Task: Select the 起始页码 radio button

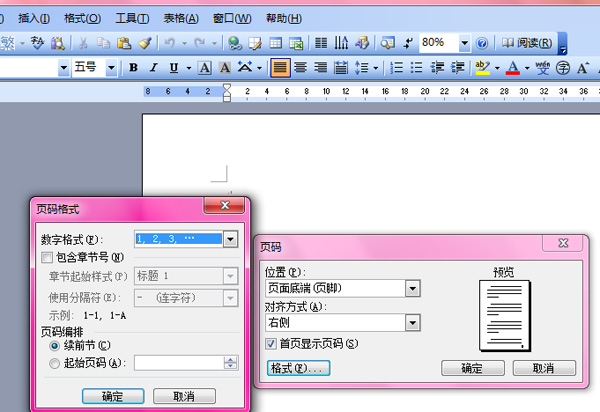Action: pyautogui.click(x=55, y=363)
